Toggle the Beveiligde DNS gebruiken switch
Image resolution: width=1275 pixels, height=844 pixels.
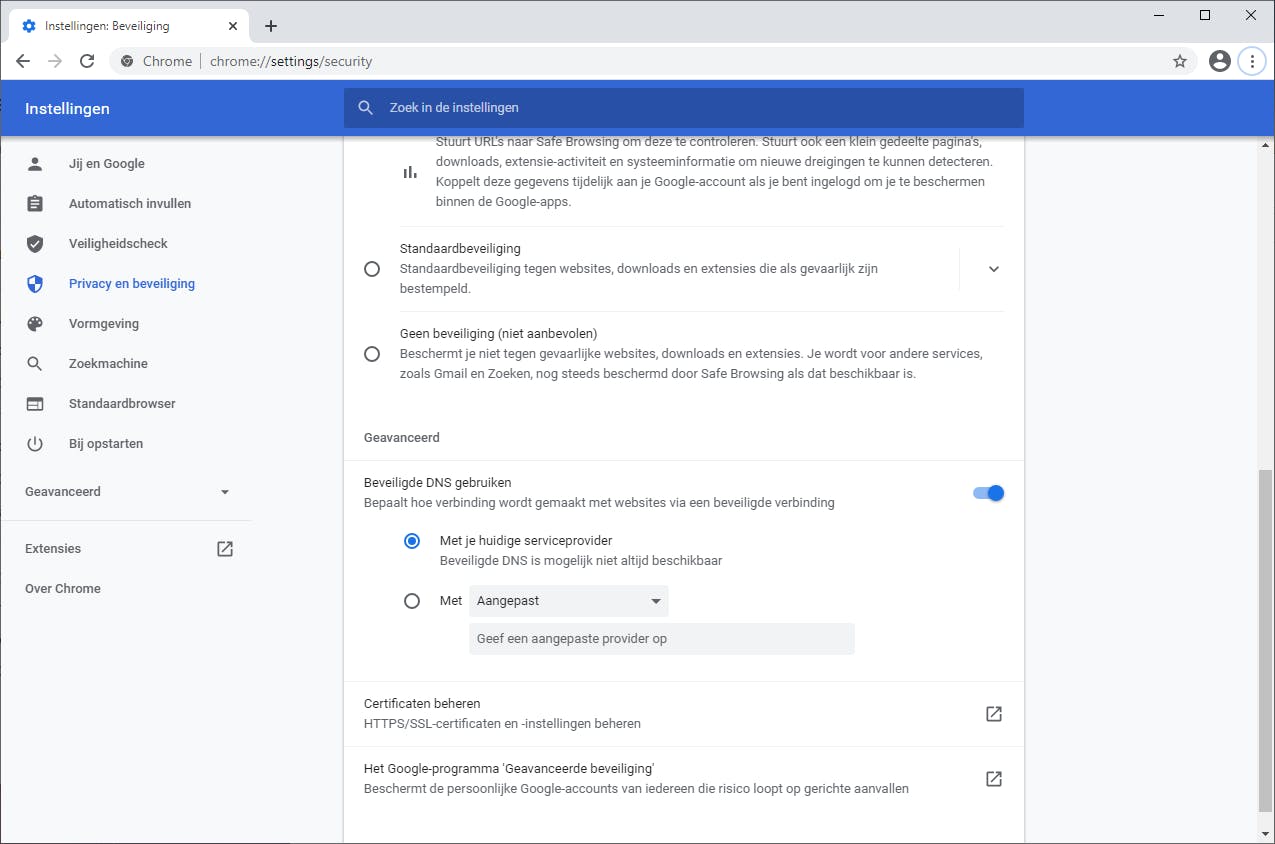[988, 493]
